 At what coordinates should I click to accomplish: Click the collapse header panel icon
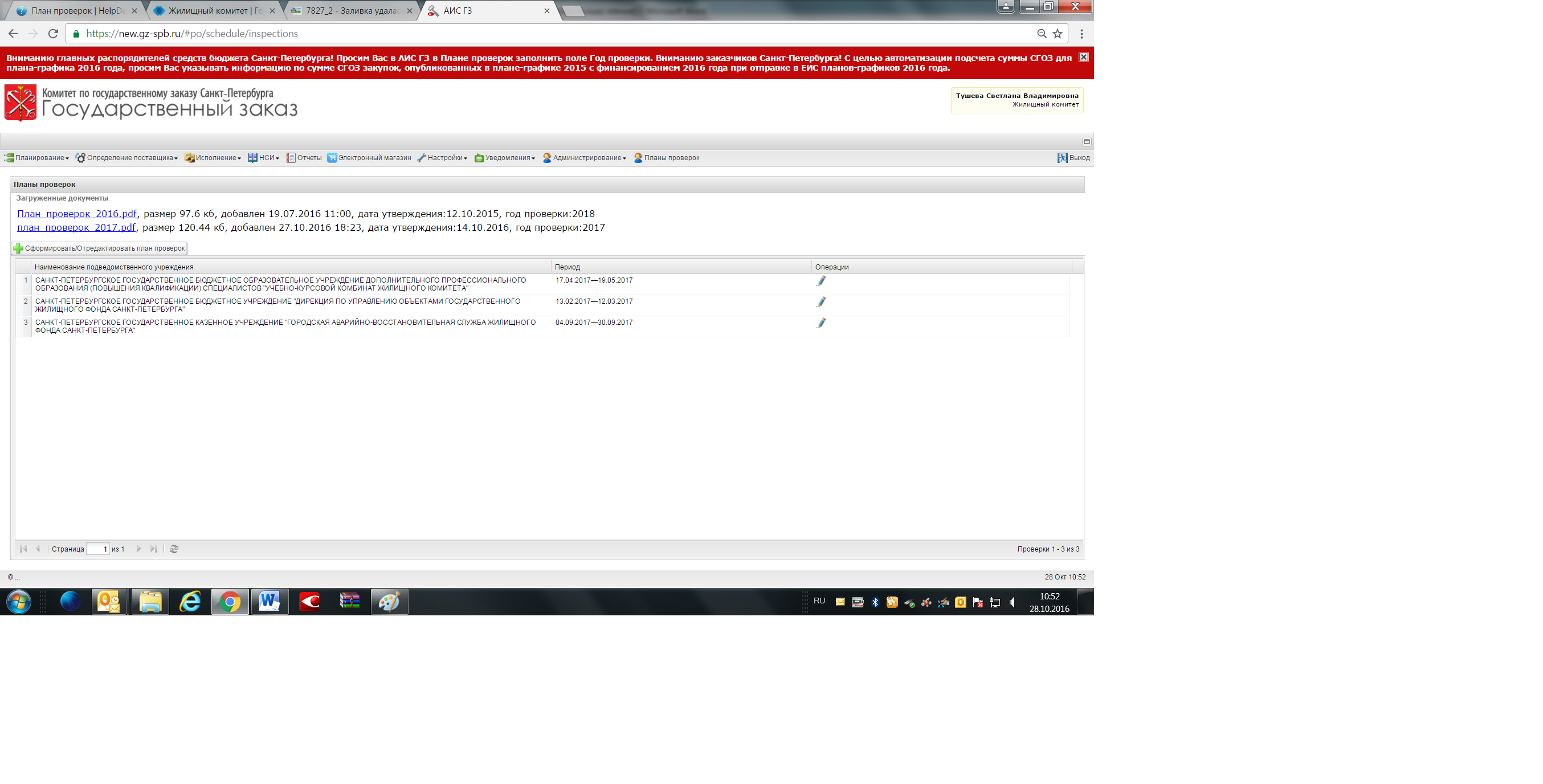point(1086,141)
